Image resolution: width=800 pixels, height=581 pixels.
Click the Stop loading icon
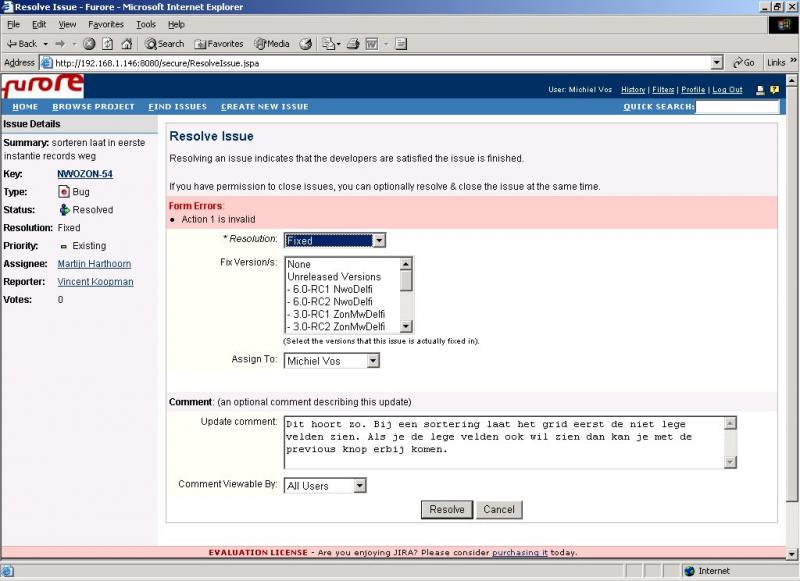tap(89, 44)
